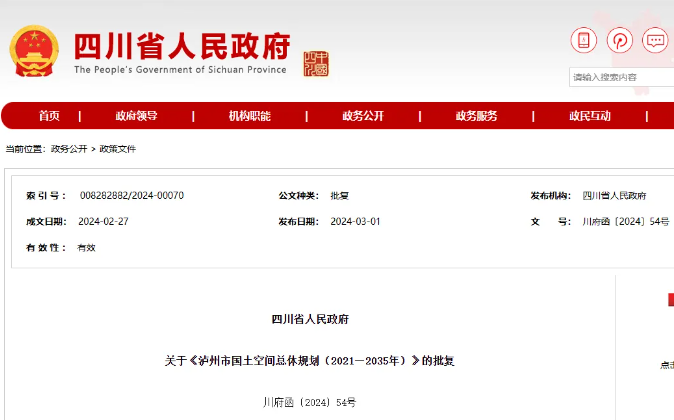Click the national emblem logo
The image size is (674, 420).
coord(34,51)
